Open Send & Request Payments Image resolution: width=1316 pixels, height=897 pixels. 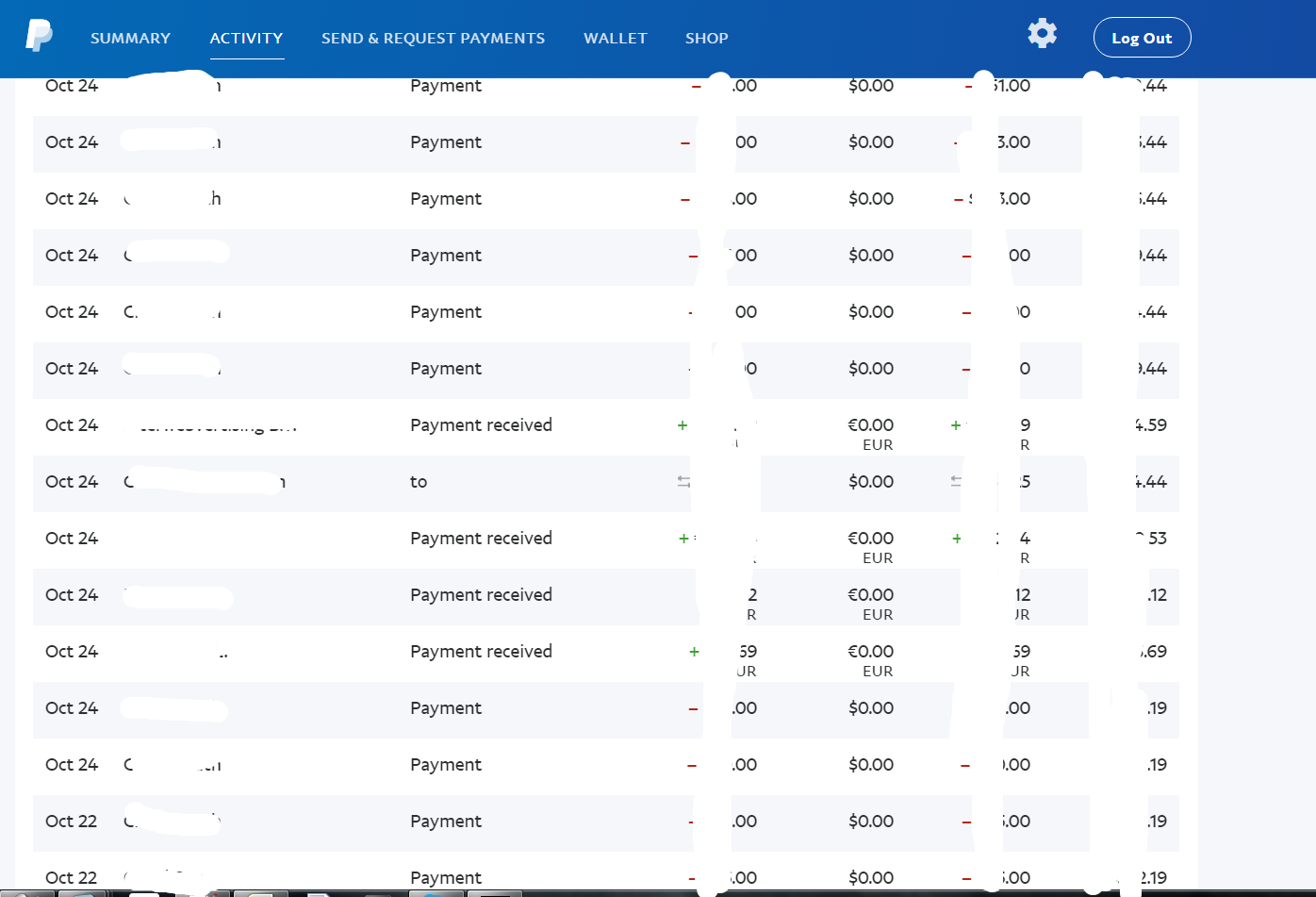tap(433, 38)
